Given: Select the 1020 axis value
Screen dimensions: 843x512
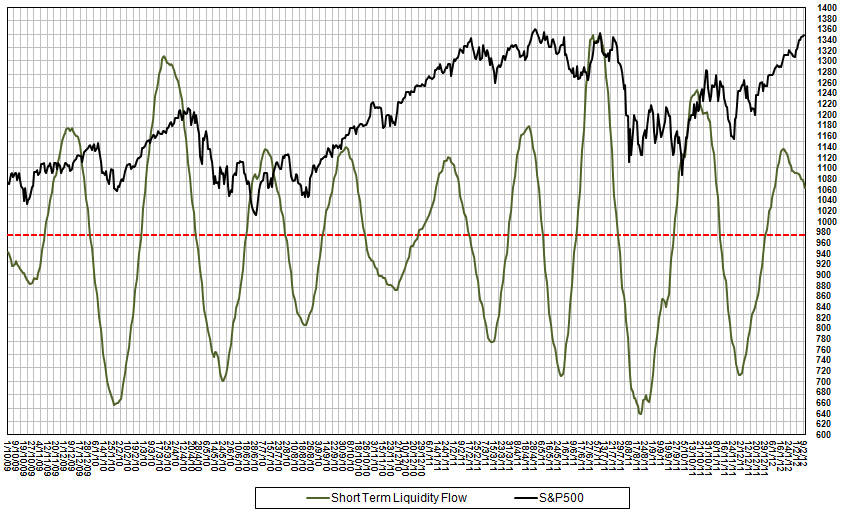Looking at the screenshot, I should tap(826, 211).
